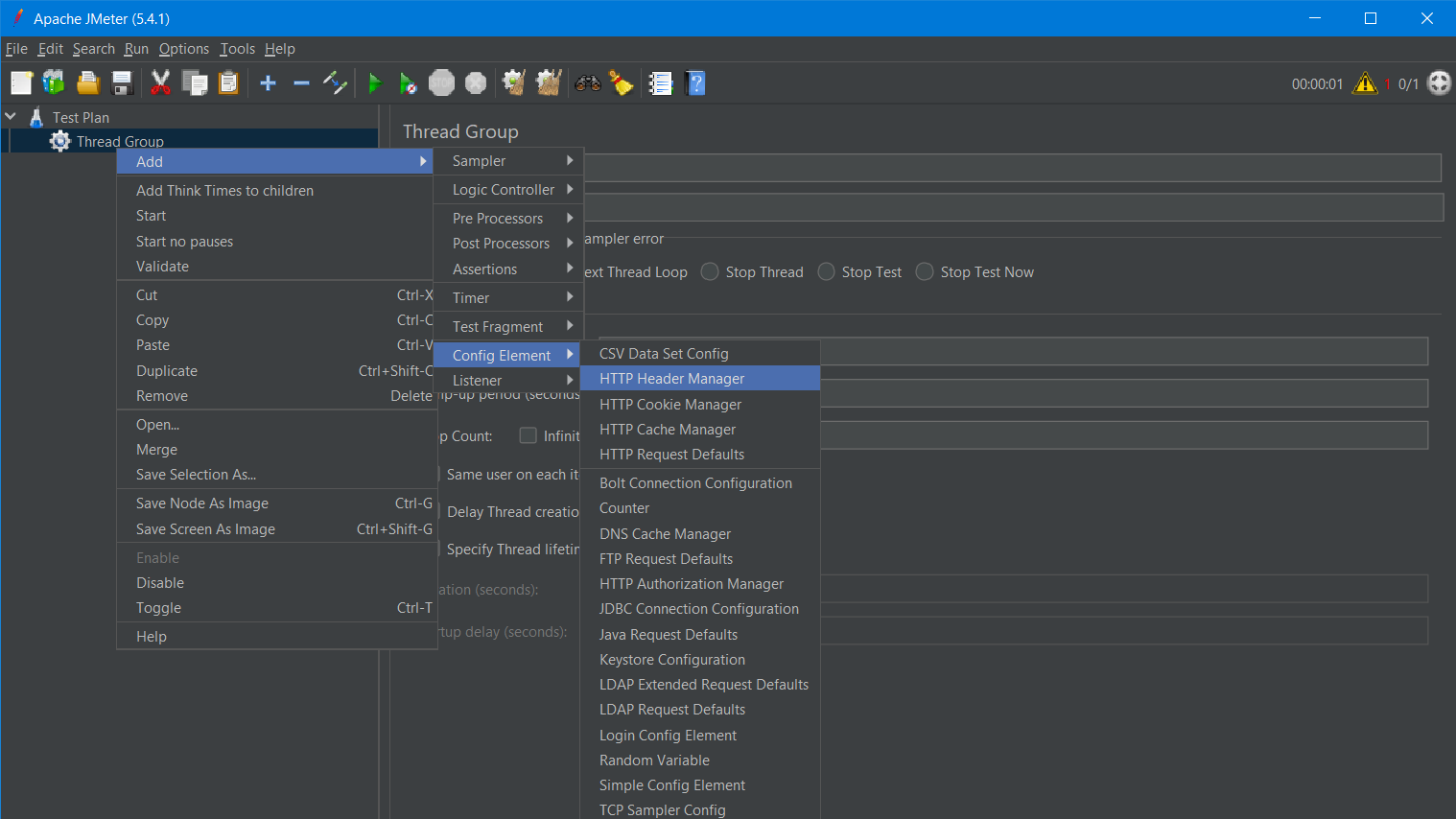The height and width of the screenshot is (819, 1456).
Task: Click the Reset Search broom icon
Action: [622, 83]
